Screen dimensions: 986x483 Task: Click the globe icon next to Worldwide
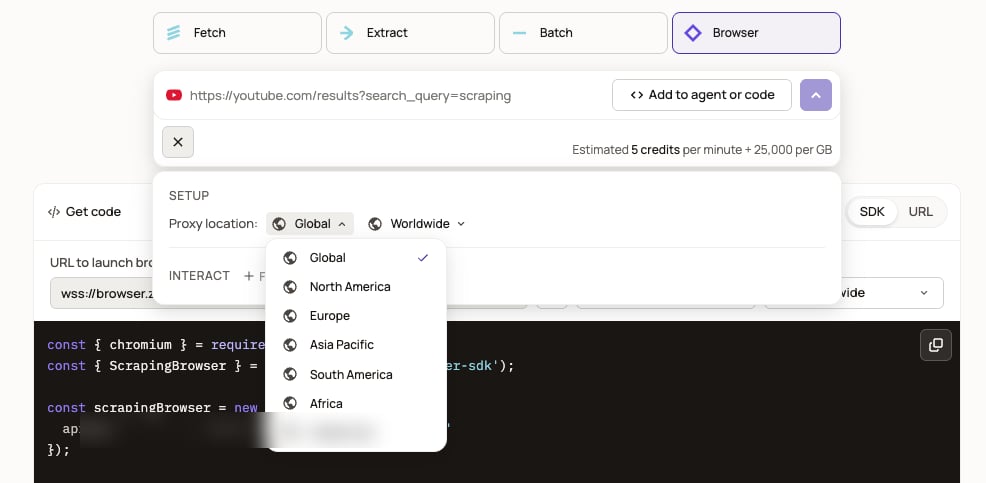375,224
